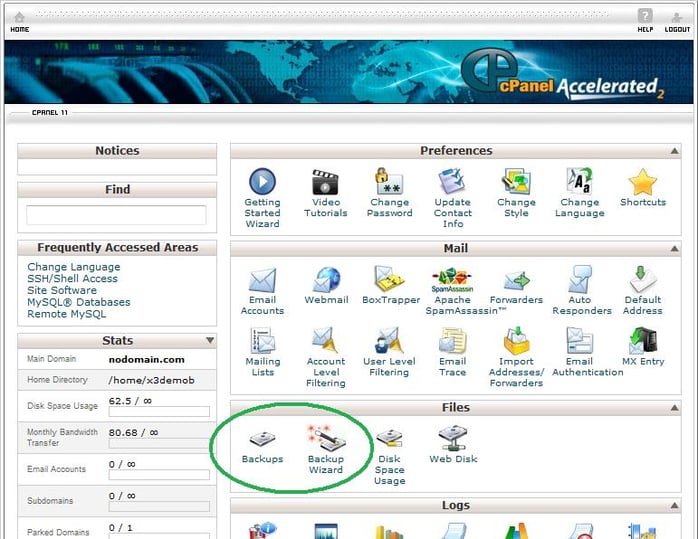Click into the Find search field

[x=116, y=215]
